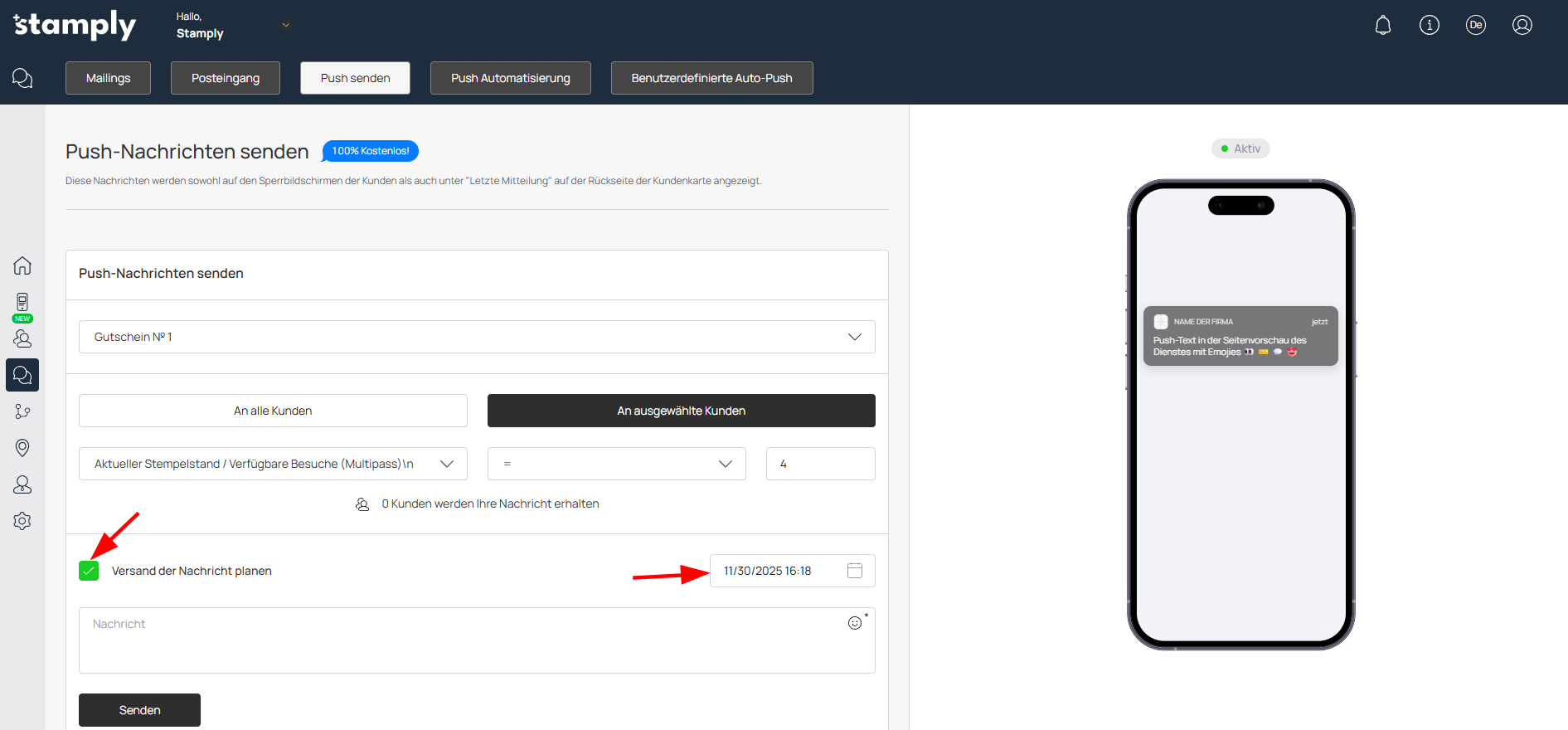Click the emoji smiley icon in message box

coord(855,623)
